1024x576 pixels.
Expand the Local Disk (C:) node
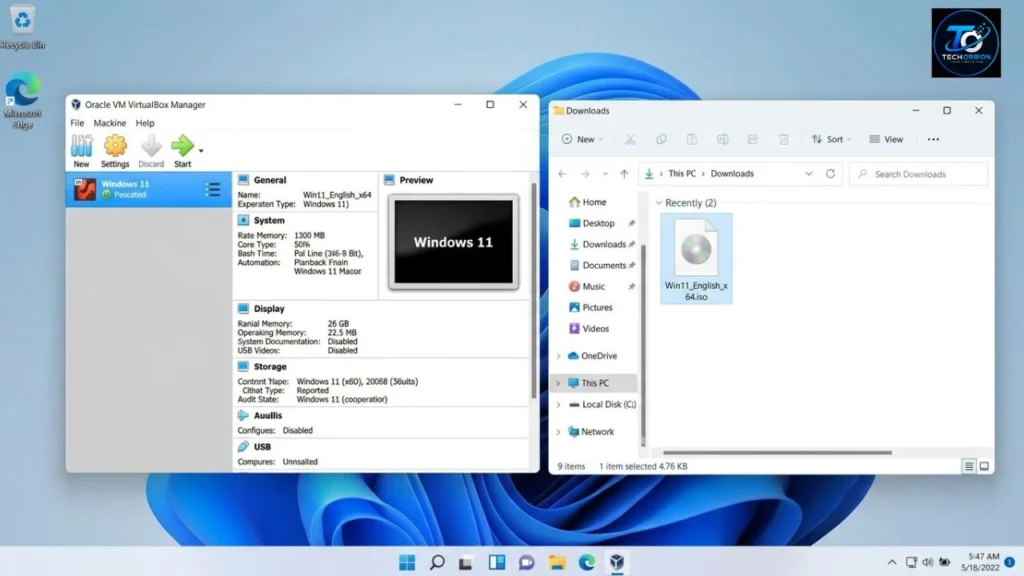click(x=558, y=404)
